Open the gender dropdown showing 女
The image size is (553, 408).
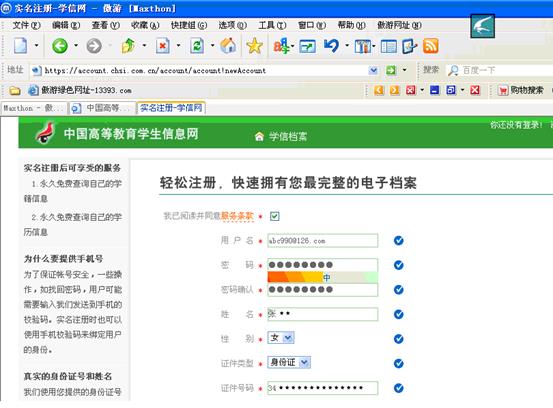tap(281, 338)
